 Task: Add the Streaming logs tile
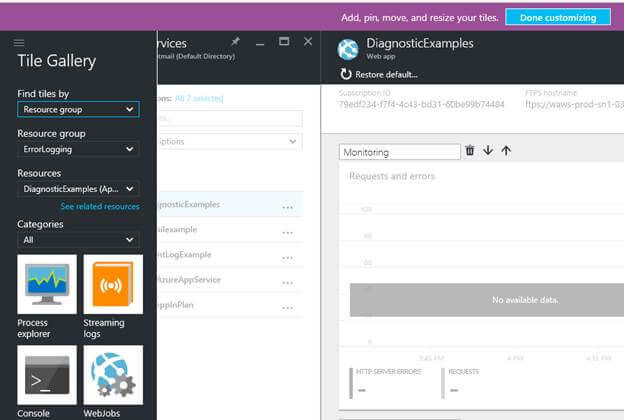coord(112,284)
